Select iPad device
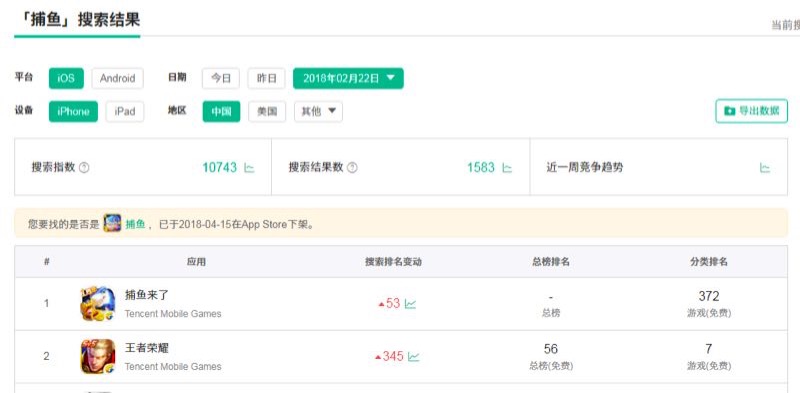 click(x=125, y=111)
